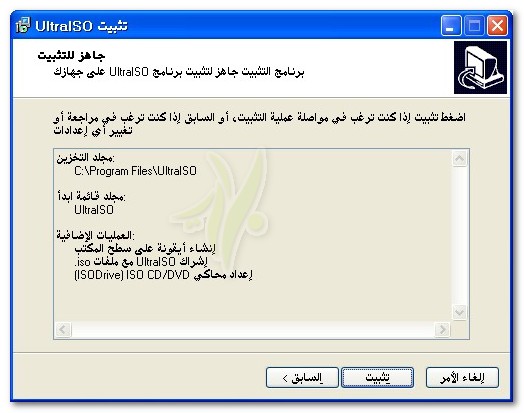Click the horizontal scrollbar track

253,330
